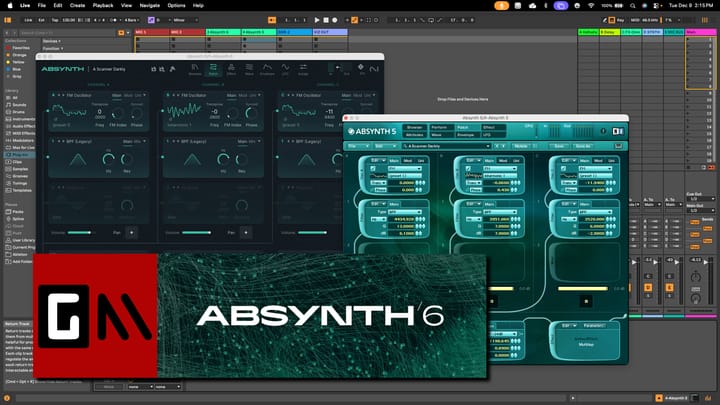The height and width of the screenshot is (405, 720).
Task: Click the purple scale mode icon
Action: (151, 20)
